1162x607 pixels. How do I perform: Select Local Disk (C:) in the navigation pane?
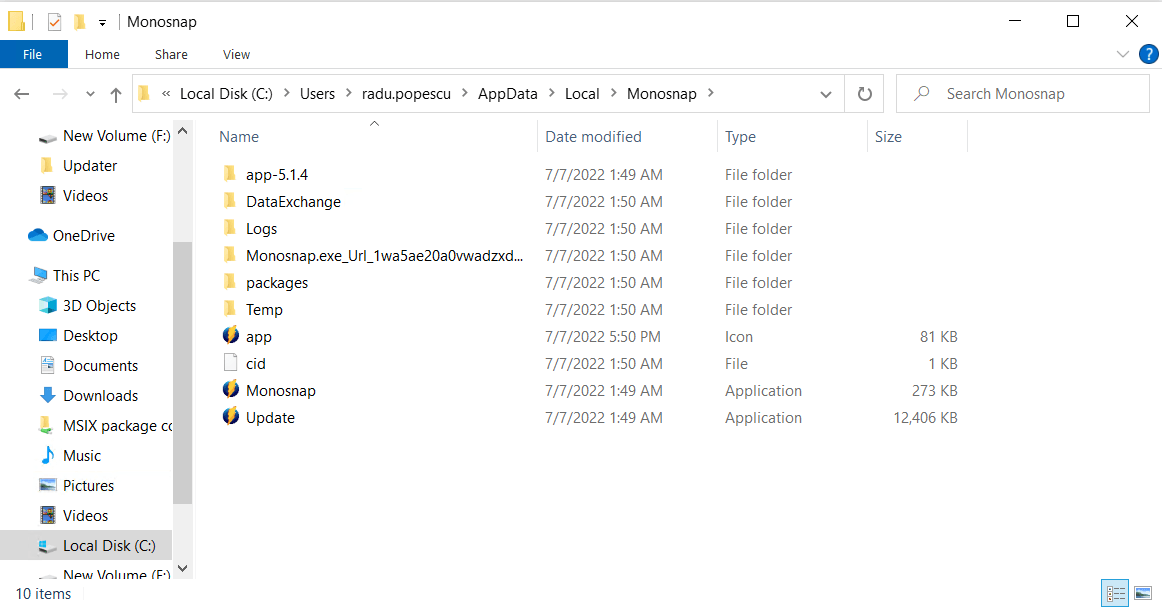pyautogui.click(x=86, y=545)
